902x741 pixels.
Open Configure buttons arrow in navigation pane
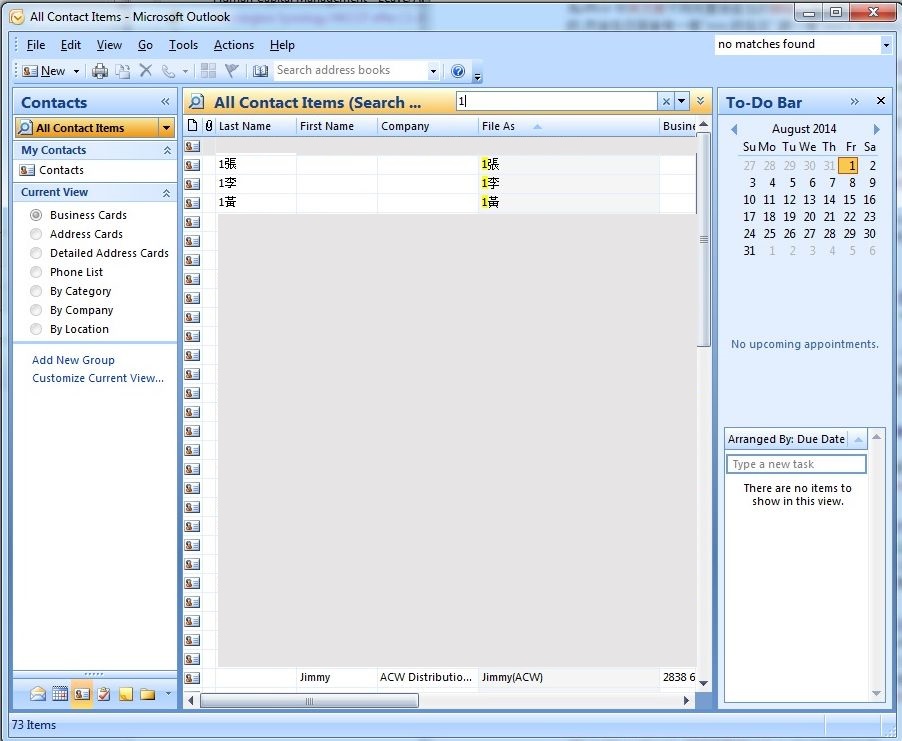click(x=168, y=694)
